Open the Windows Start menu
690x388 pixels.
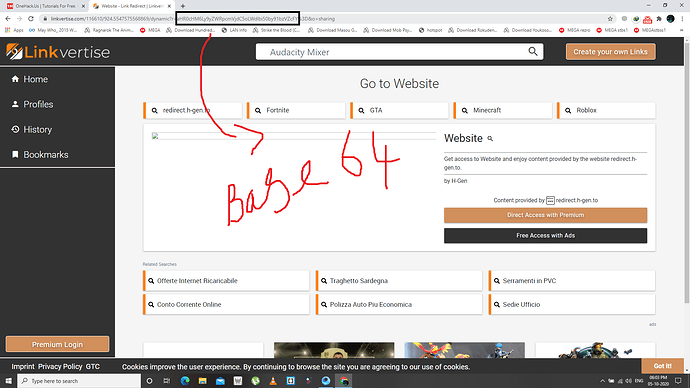tap(8, 381)
